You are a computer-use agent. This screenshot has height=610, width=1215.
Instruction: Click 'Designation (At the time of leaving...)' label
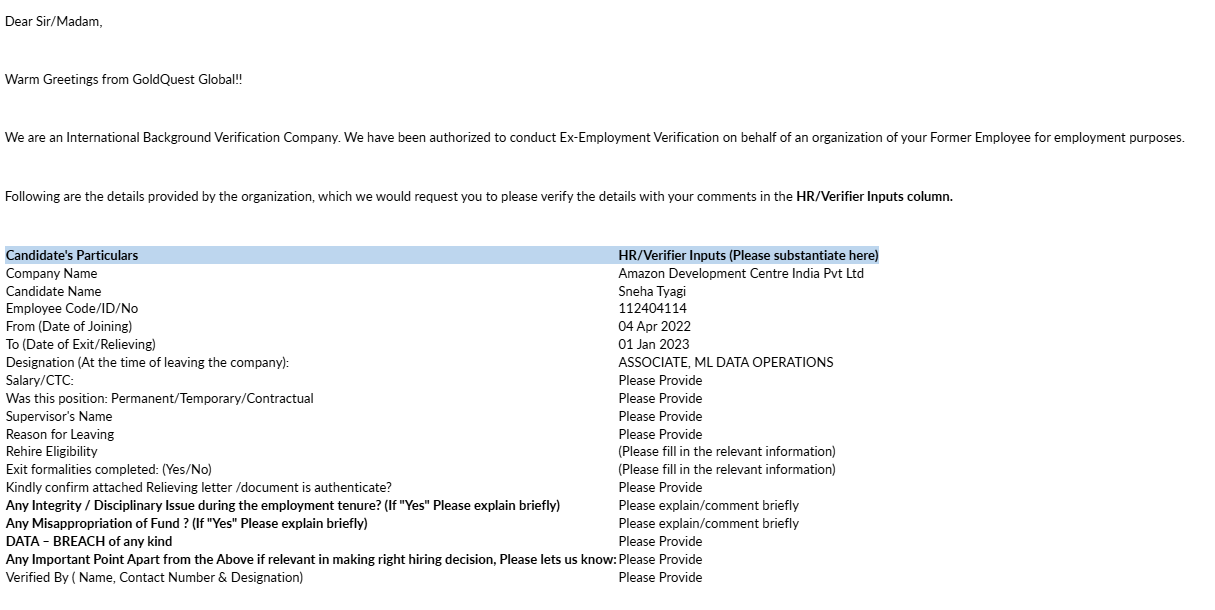[x=147, y=363]
